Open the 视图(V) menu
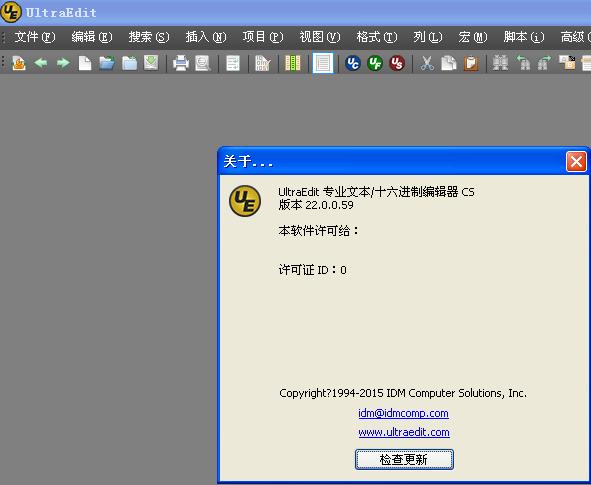Image resolution: width=591 pixels, height=485 pixels. [x=320, y=37]
